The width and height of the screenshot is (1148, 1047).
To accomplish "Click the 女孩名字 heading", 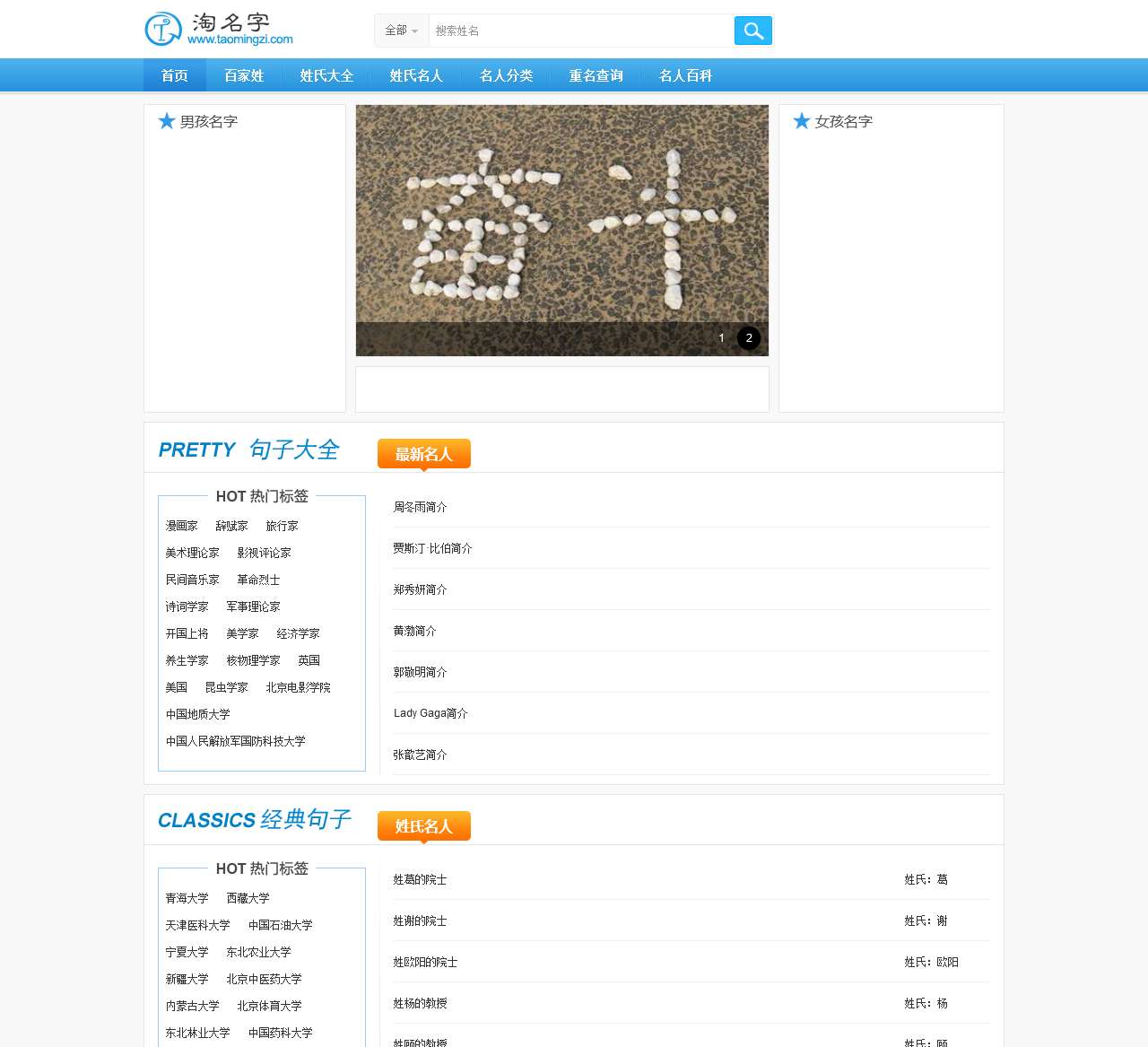I will [x=844, y=122].
